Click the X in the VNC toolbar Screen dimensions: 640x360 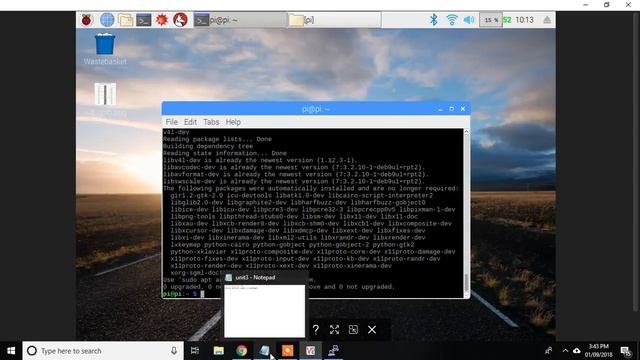372,329
